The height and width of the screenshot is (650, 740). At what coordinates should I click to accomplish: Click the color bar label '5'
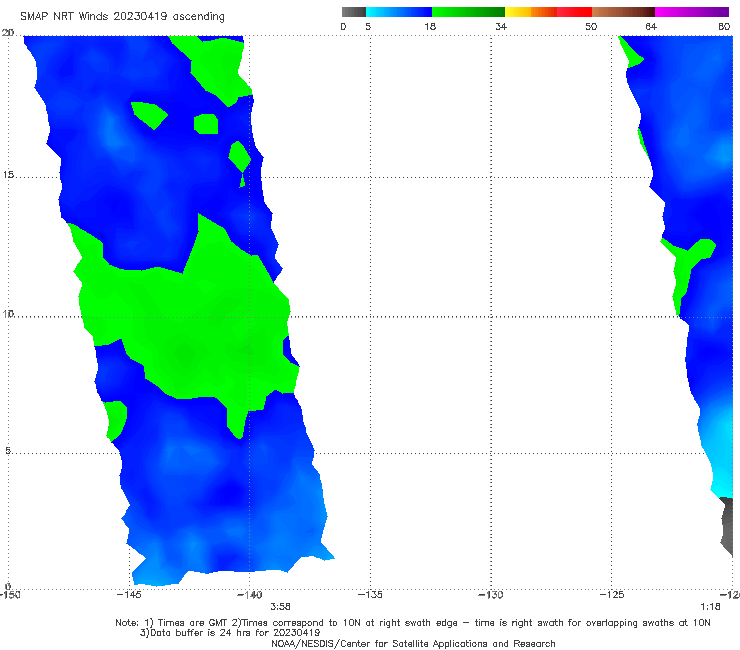(x=368, y=26)
